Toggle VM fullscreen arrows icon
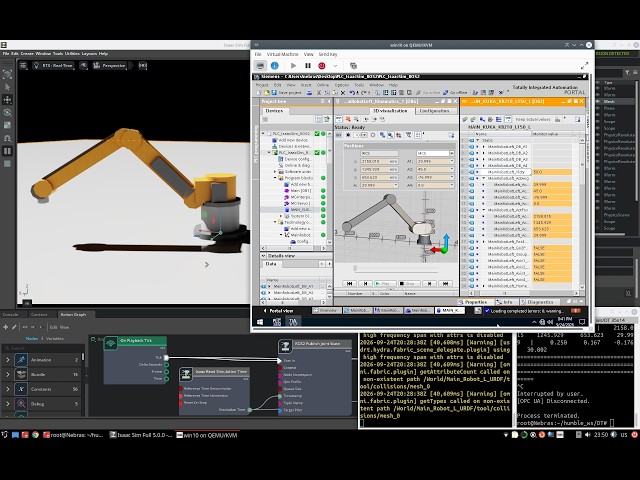Screen dimensions: 640x480 coord(584,66)
